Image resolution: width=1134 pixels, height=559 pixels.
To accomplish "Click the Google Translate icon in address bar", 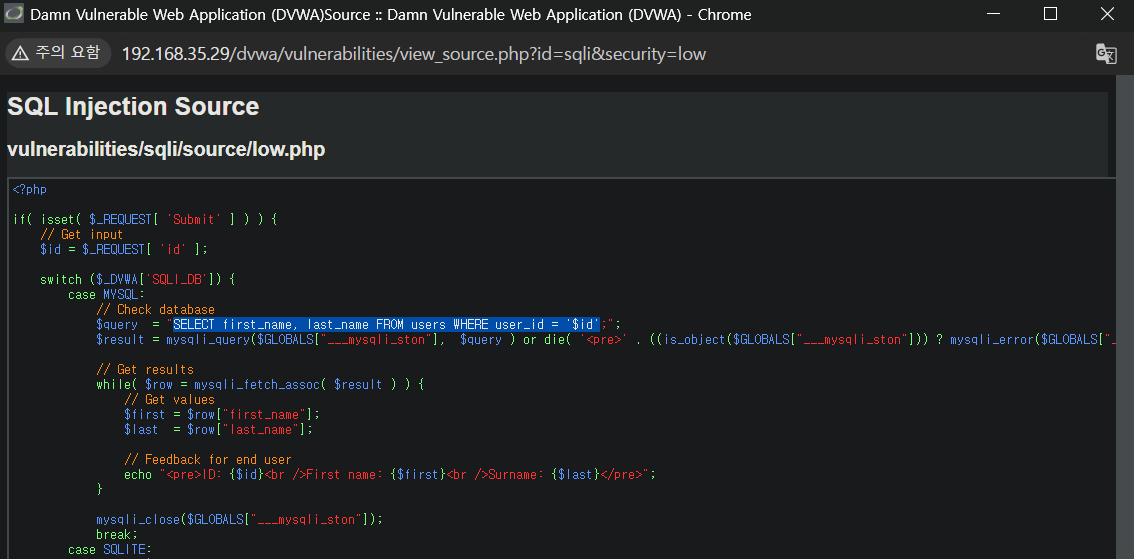I will pyautogui.click(x=1106, y=54).
